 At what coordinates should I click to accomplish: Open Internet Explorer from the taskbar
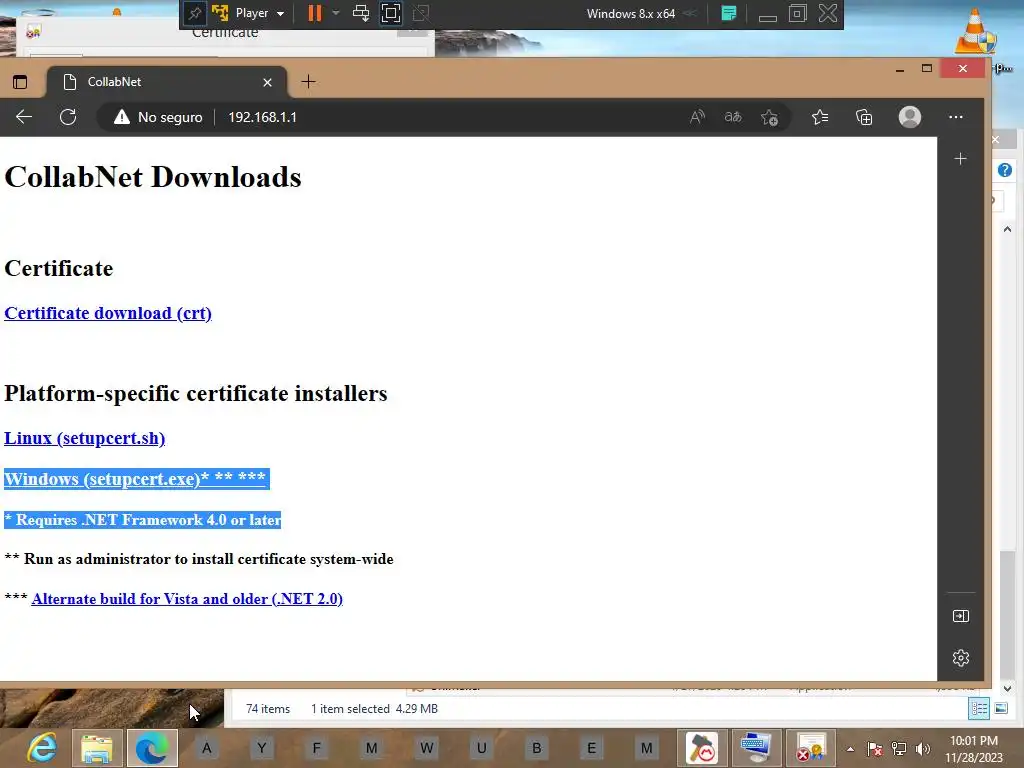42,748
